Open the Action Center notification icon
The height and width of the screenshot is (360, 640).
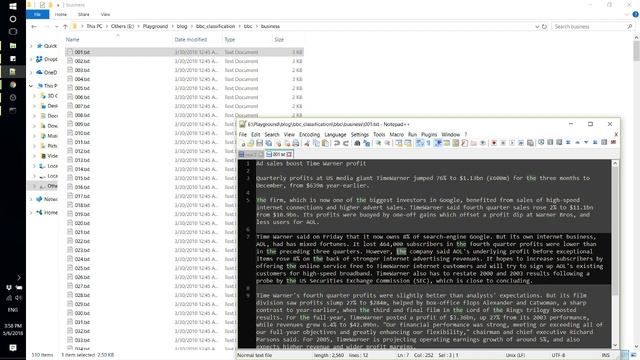coord(13,348)
